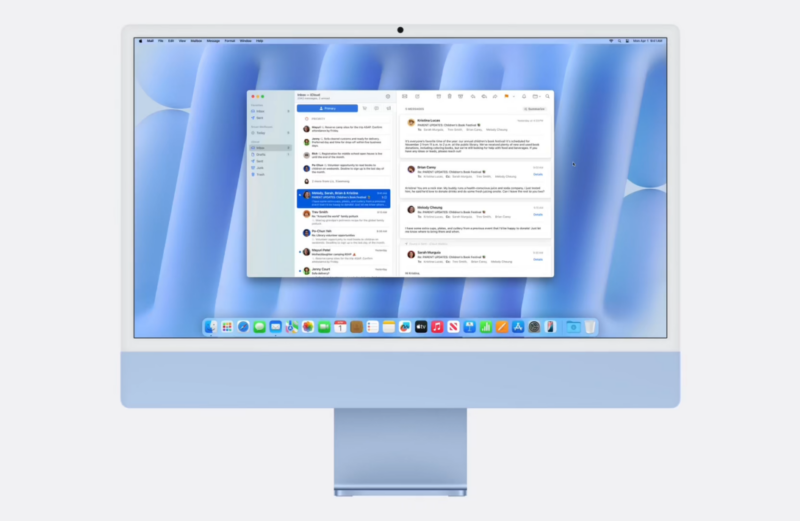Click the reply arrow icon
The width and height of the screenshot is (800, 521).
(473, 96)
